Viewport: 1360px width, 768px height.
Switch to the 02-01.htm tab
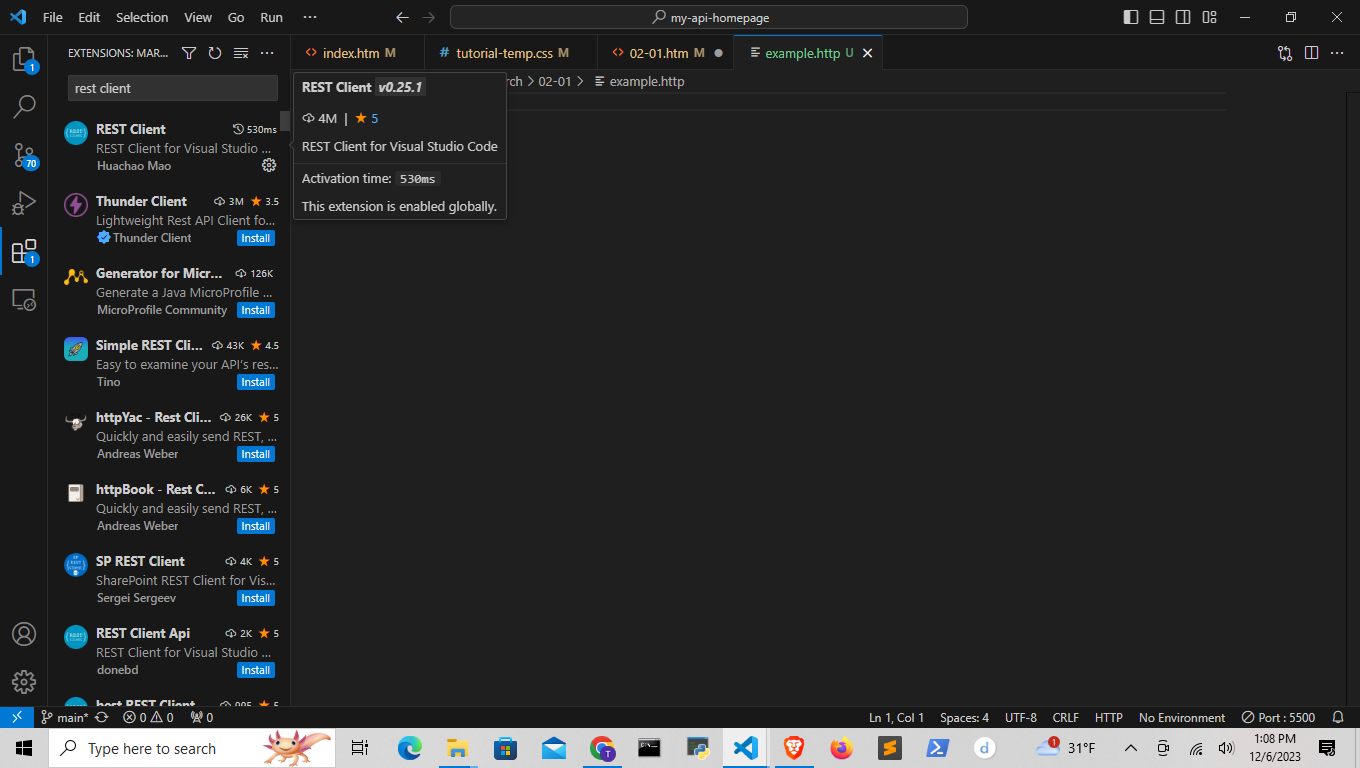pos(666,53)
